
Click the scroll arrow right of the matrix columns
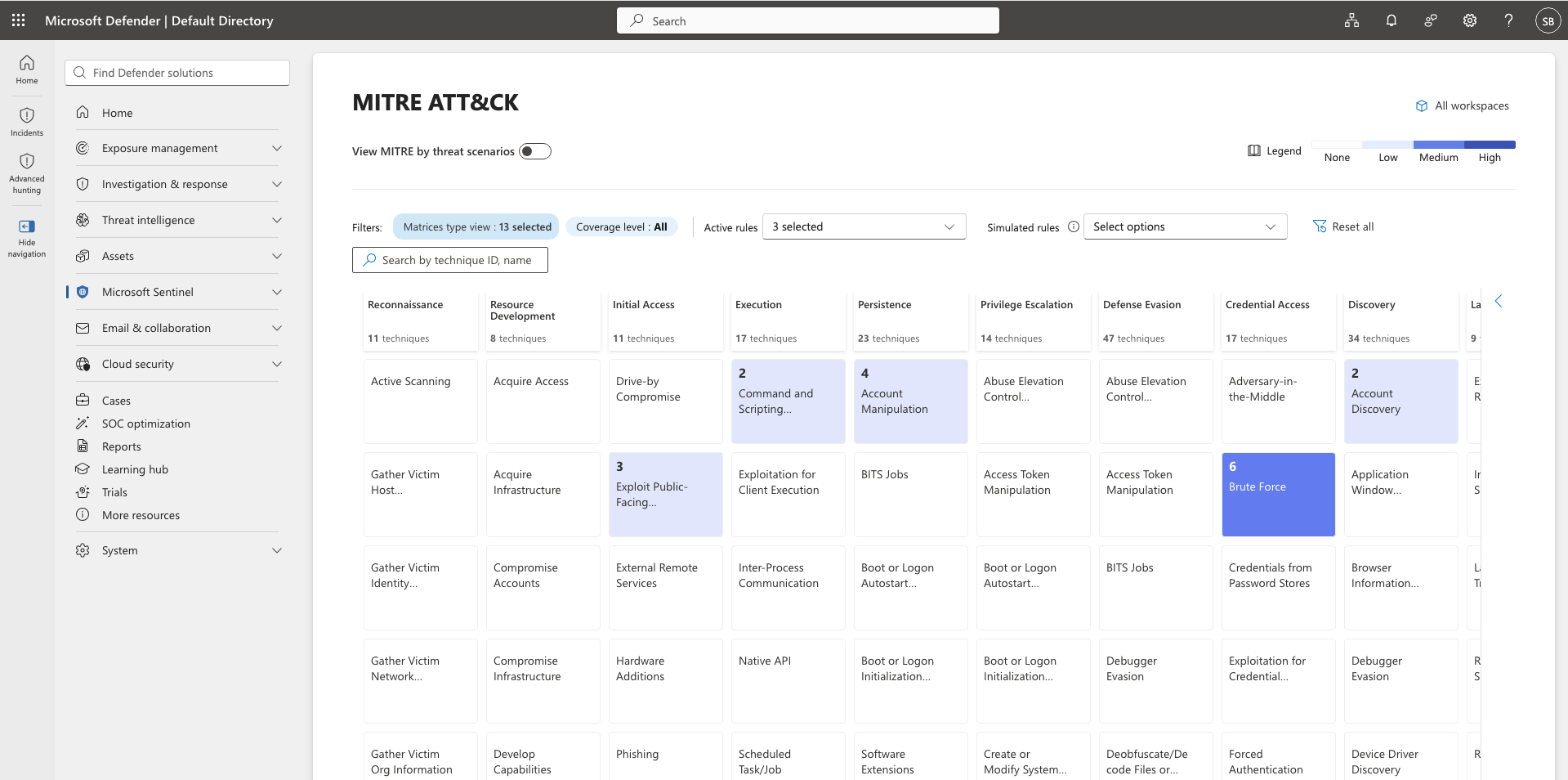(1499, 301)
